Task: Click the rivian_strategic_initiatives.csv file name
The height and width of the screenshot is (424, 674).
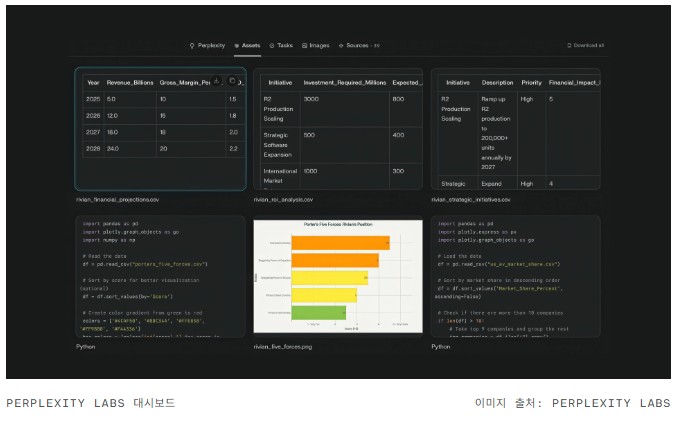Action: click(471, 200)
